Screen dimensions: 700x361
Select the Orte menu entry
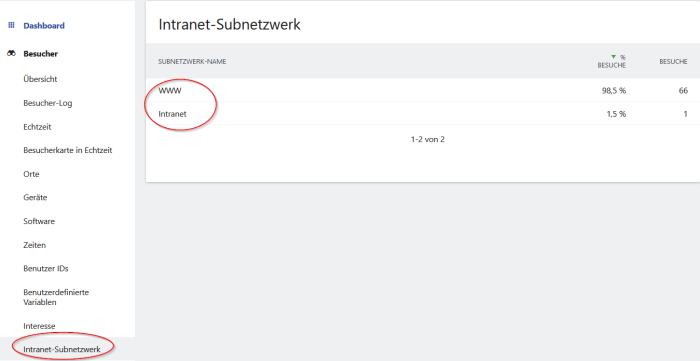point(31,174)
